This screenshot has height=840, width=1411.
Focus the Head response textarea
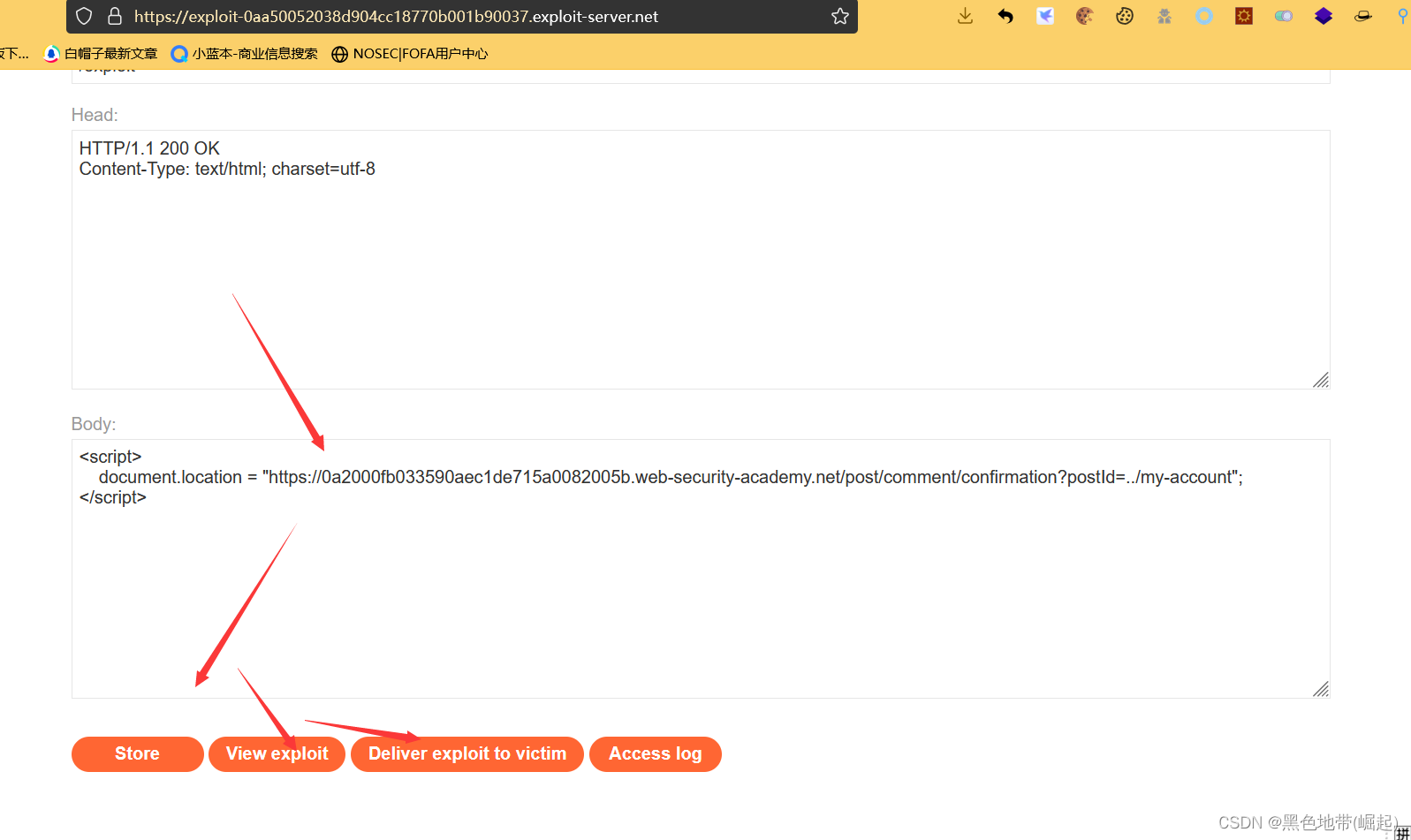pyautogui.click(x=701, y=260)
